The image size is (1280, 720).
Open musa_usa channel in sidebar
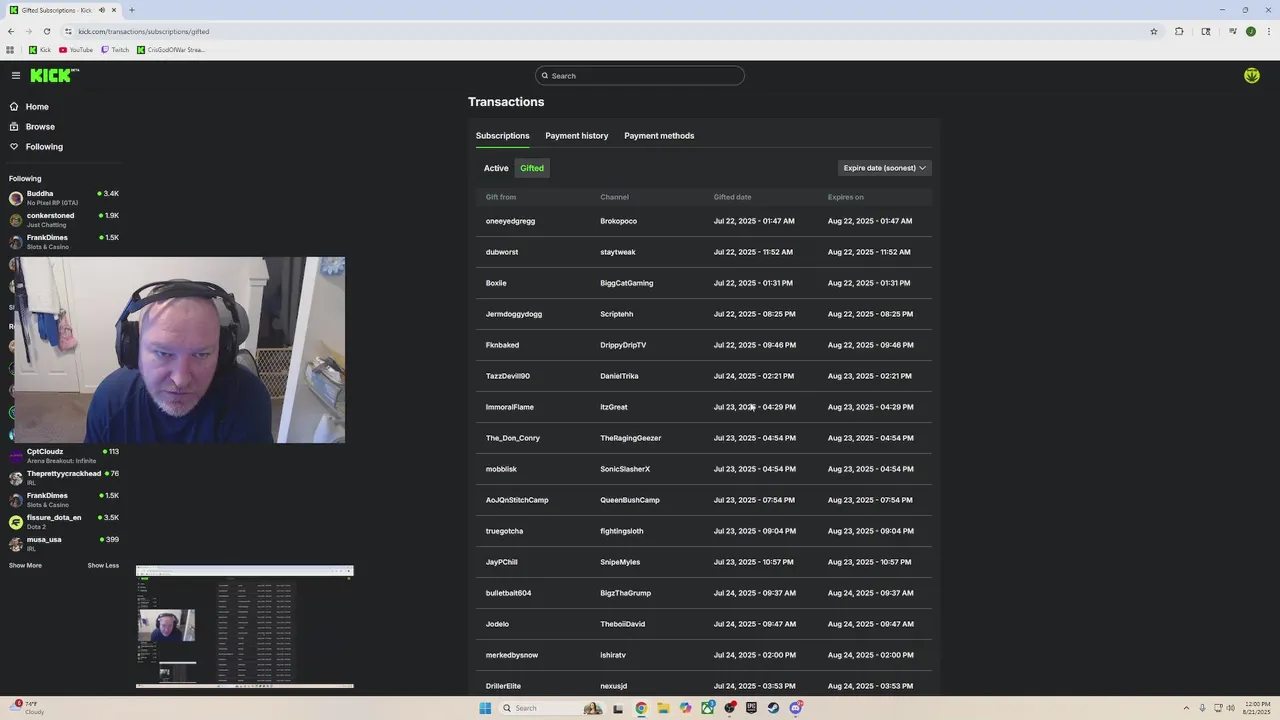pyautogui.click(x=64, y=544)
